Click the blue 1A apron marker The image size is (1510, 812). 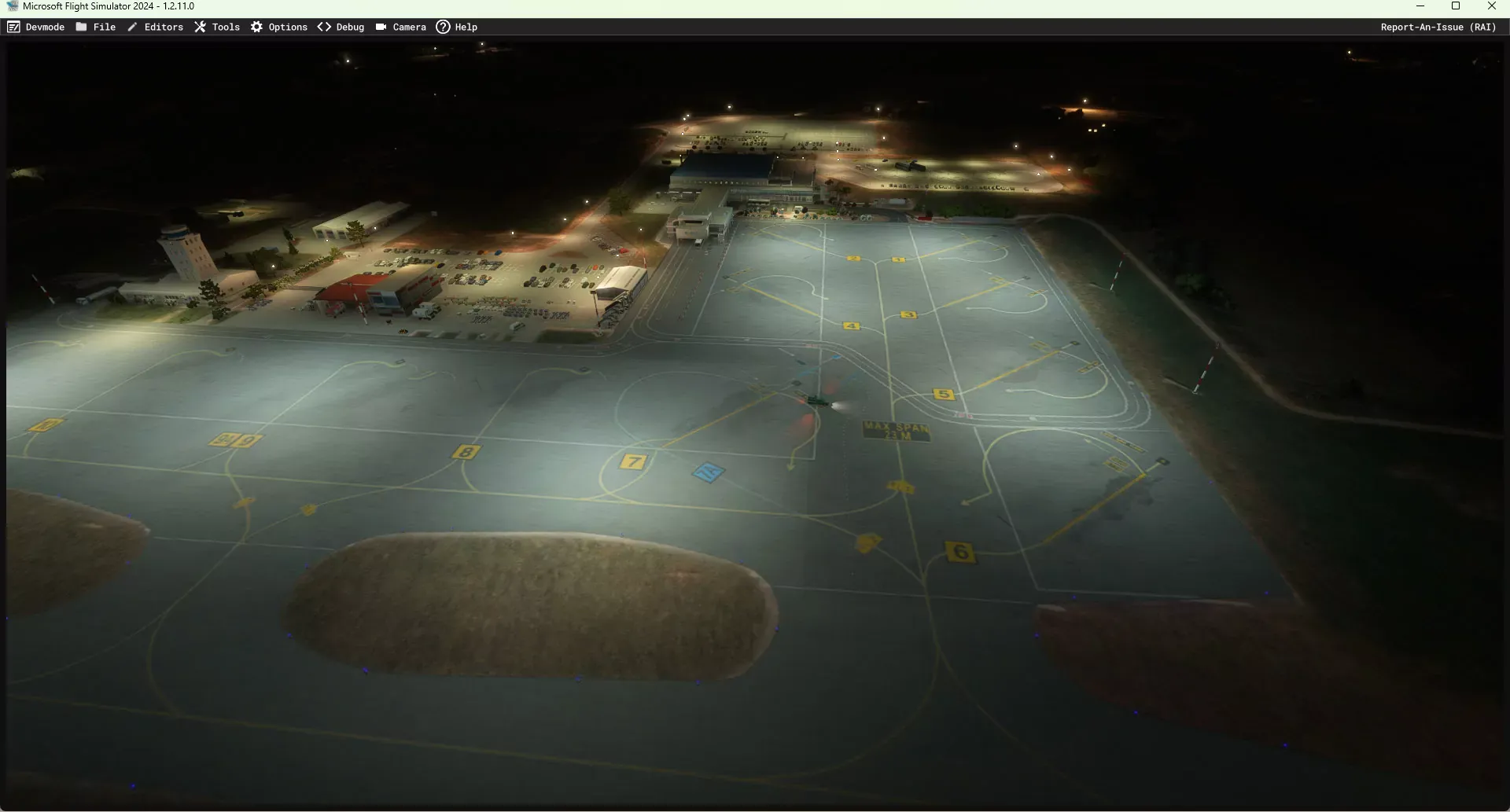(708, 472)
